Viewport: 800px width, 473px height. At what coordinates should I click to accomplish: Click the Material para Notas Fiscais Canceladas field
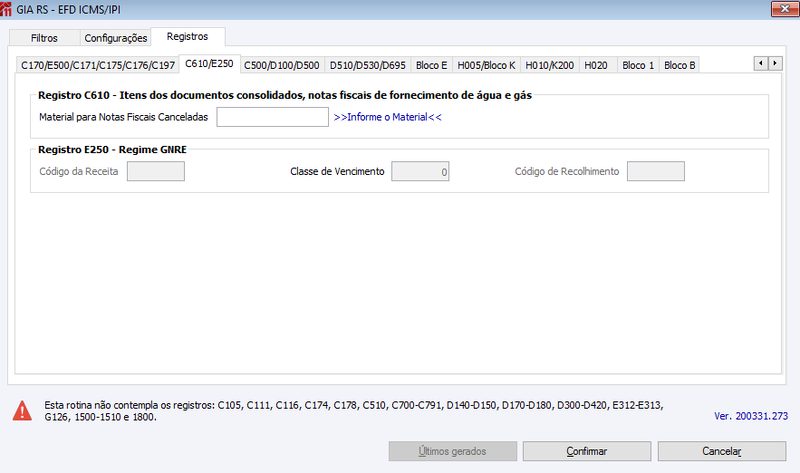point(272,117)
